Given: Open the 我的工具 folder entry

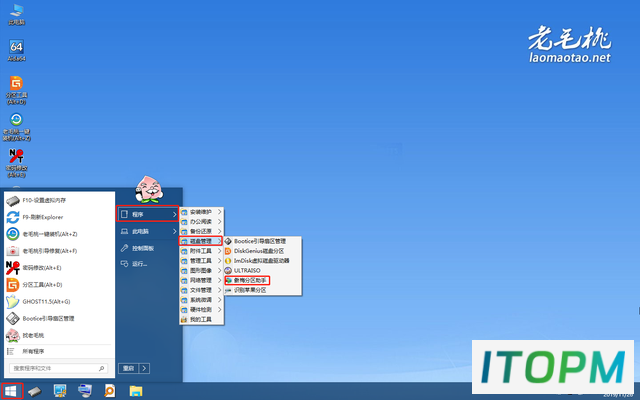Looking at the screenshot, I should (x=202, y=320).
